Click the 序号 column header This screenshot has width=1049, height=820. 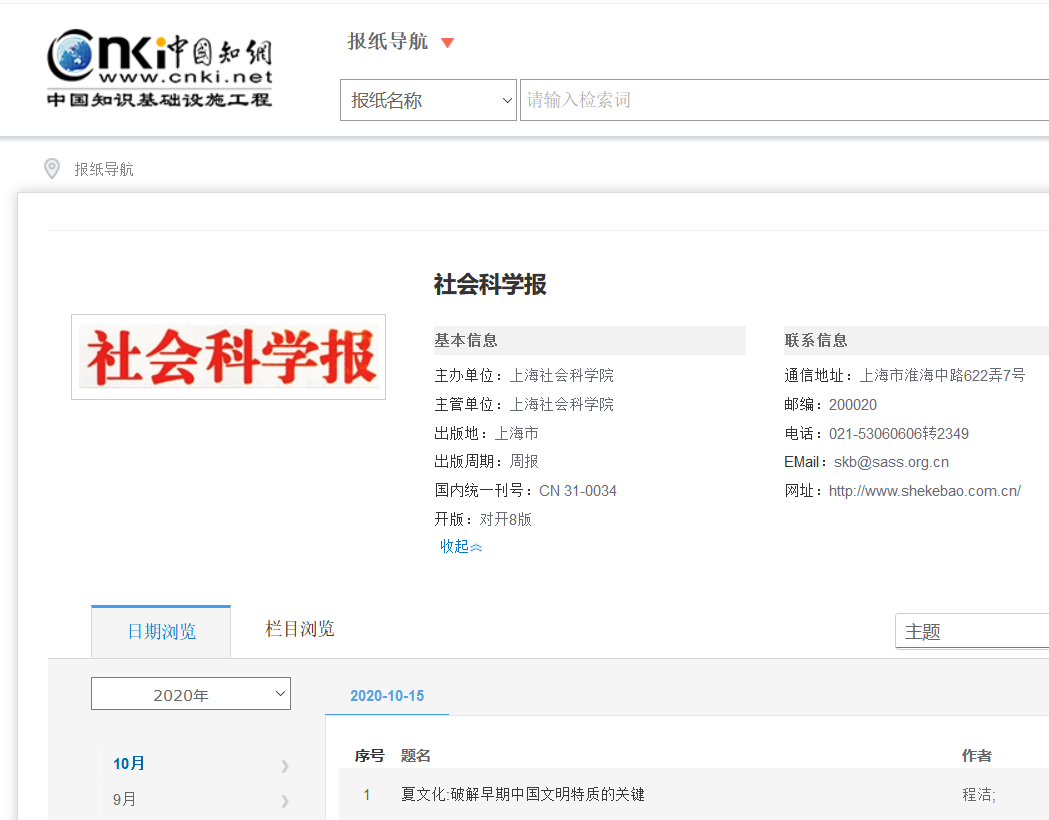[369, 756]
